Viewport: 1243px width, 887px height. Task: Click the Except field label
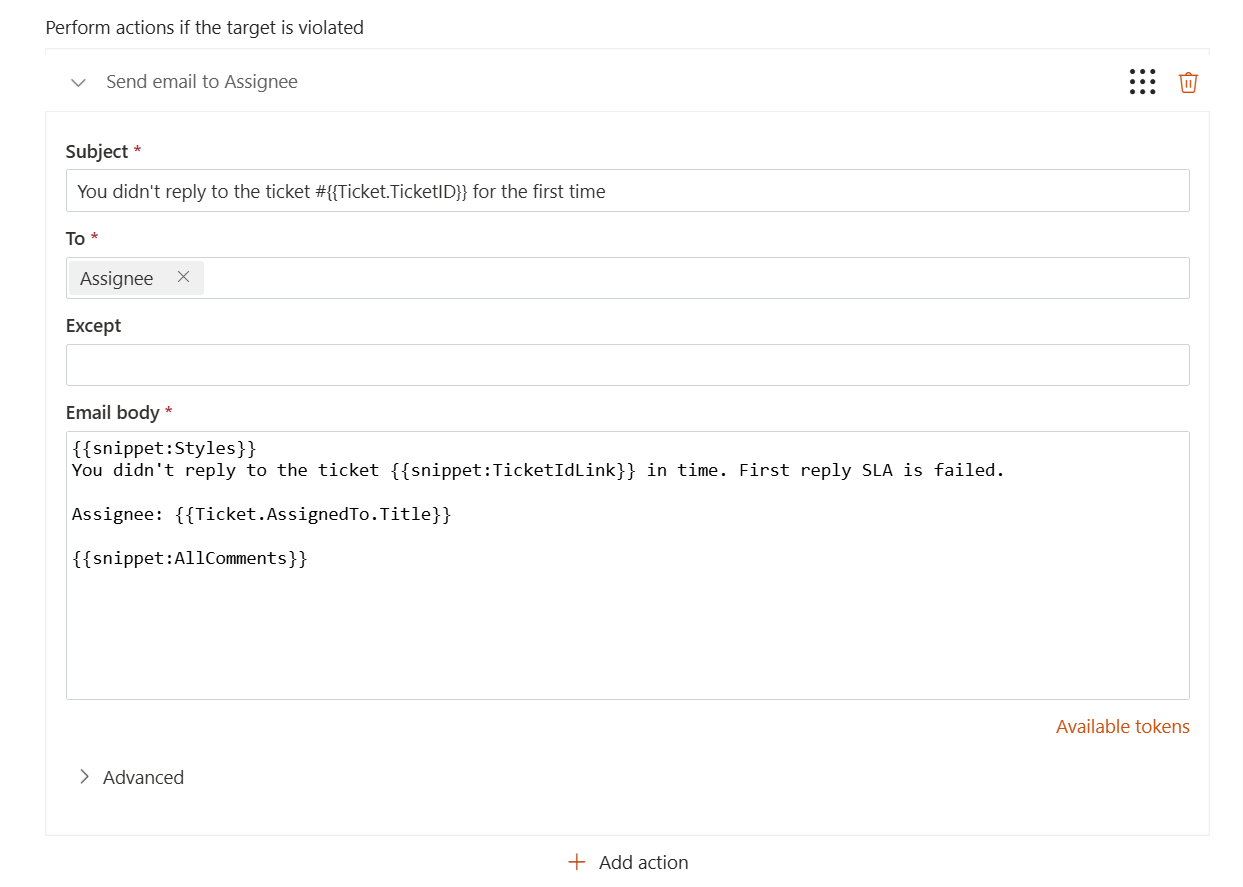click(93, 326)
